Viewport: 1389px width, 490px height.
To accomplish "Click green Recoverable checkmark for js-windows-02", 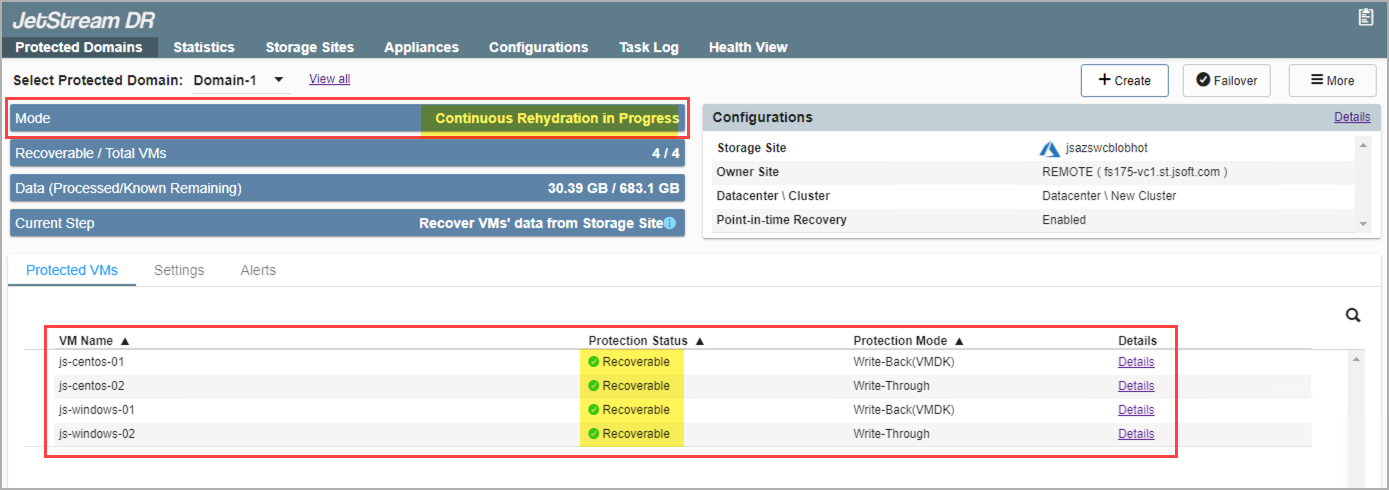I will 594,434.
